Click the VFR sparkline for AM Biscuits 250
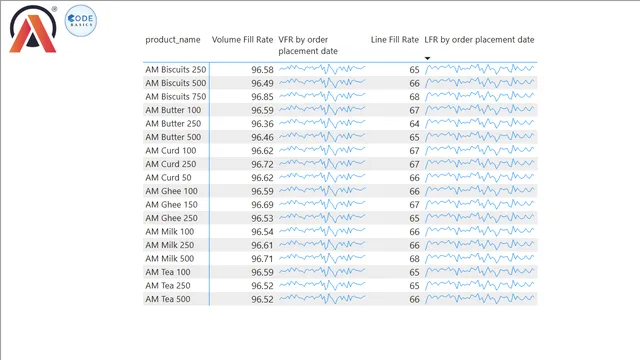The height and width of the screenshot is (360, 640). pos(322,69)
